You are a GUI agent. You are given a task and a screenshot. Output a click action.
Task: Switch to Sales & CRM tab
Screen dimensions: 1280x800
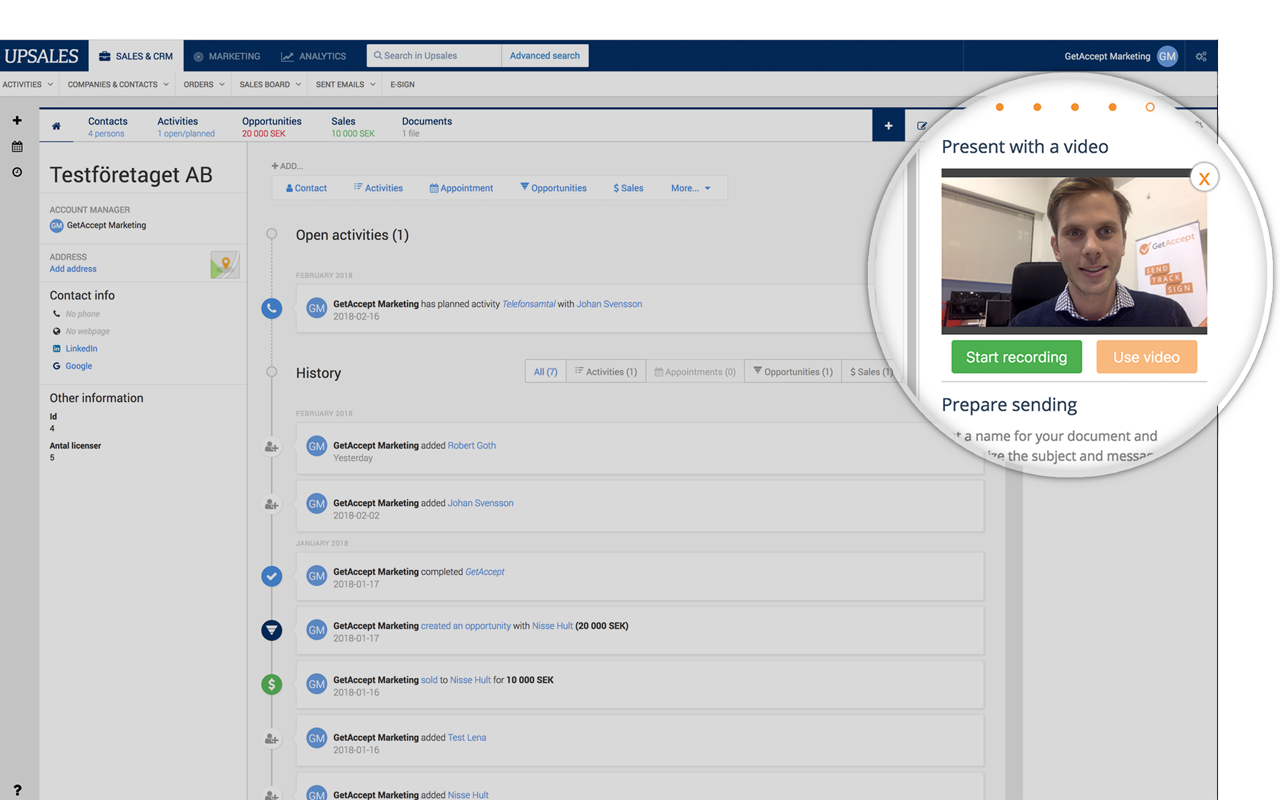136,56
